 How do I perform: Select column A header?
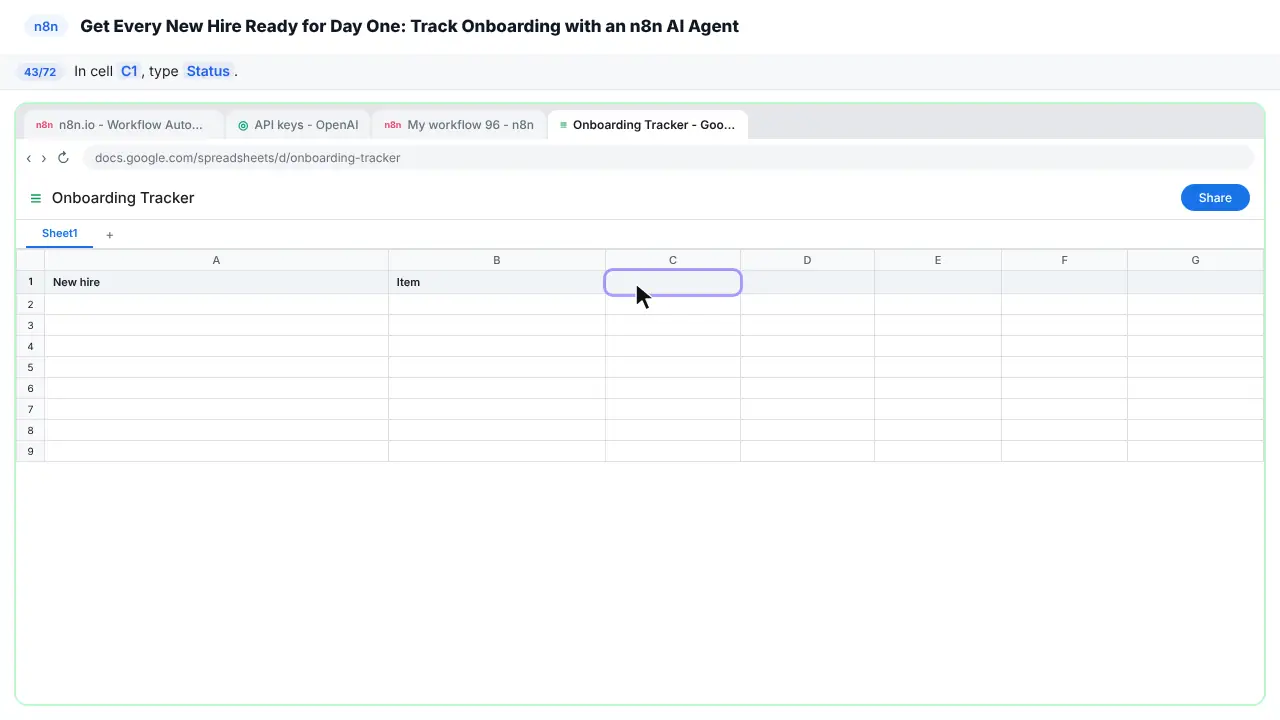pyautogui.click(x=216, y=260)
